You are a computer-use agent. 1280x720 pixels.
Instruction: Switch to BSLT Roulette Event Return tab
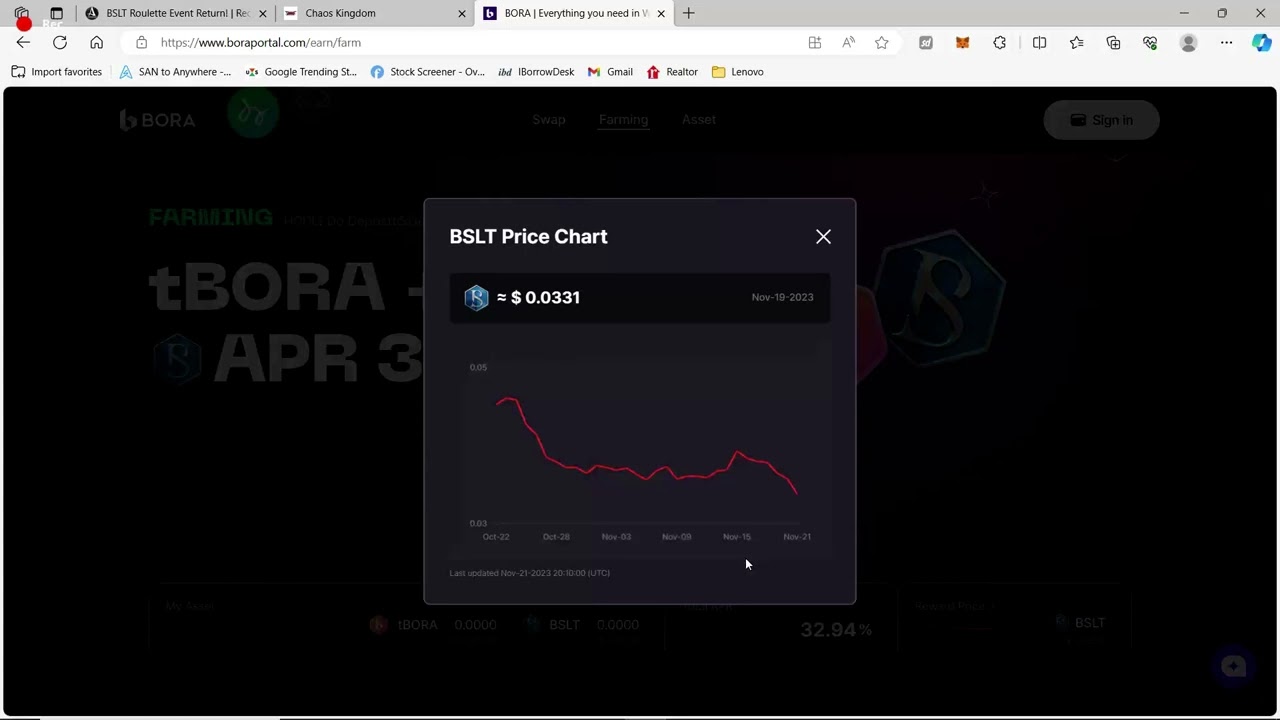pyautogui.click(x=175, y=13)
